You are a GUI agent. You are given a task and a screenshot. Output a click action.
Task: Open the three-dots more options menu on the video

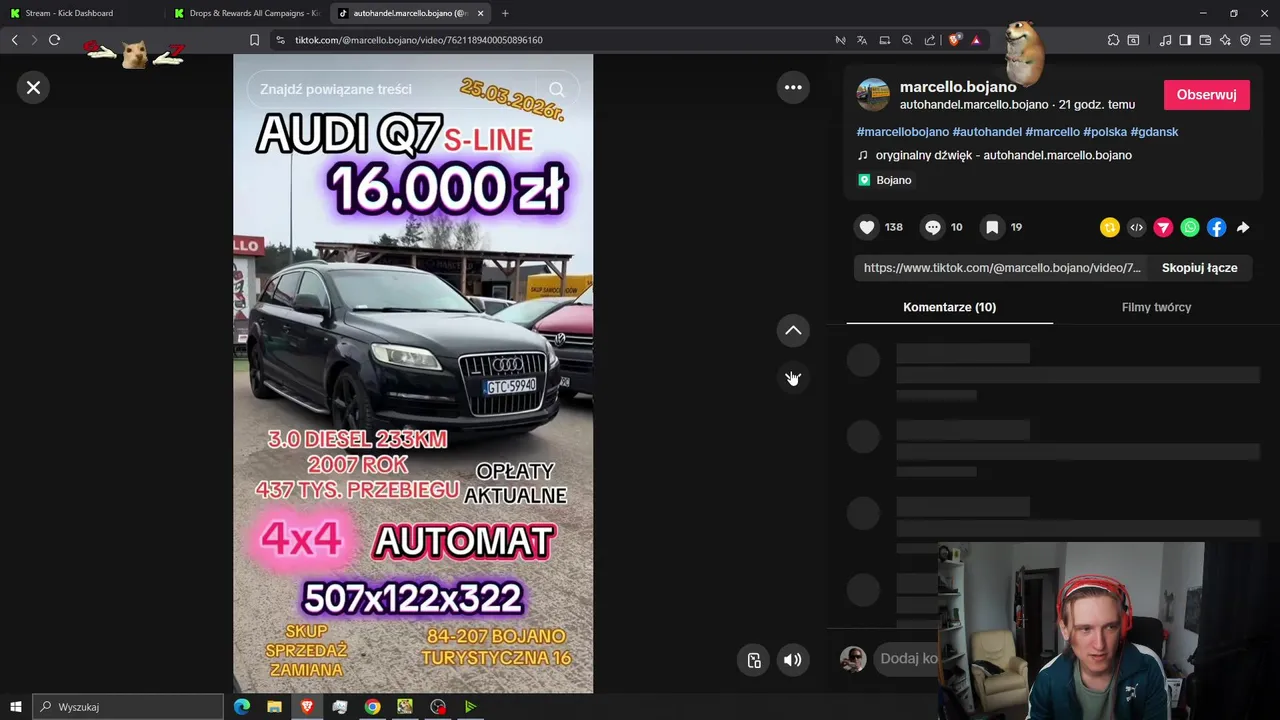tap(793, 87)
